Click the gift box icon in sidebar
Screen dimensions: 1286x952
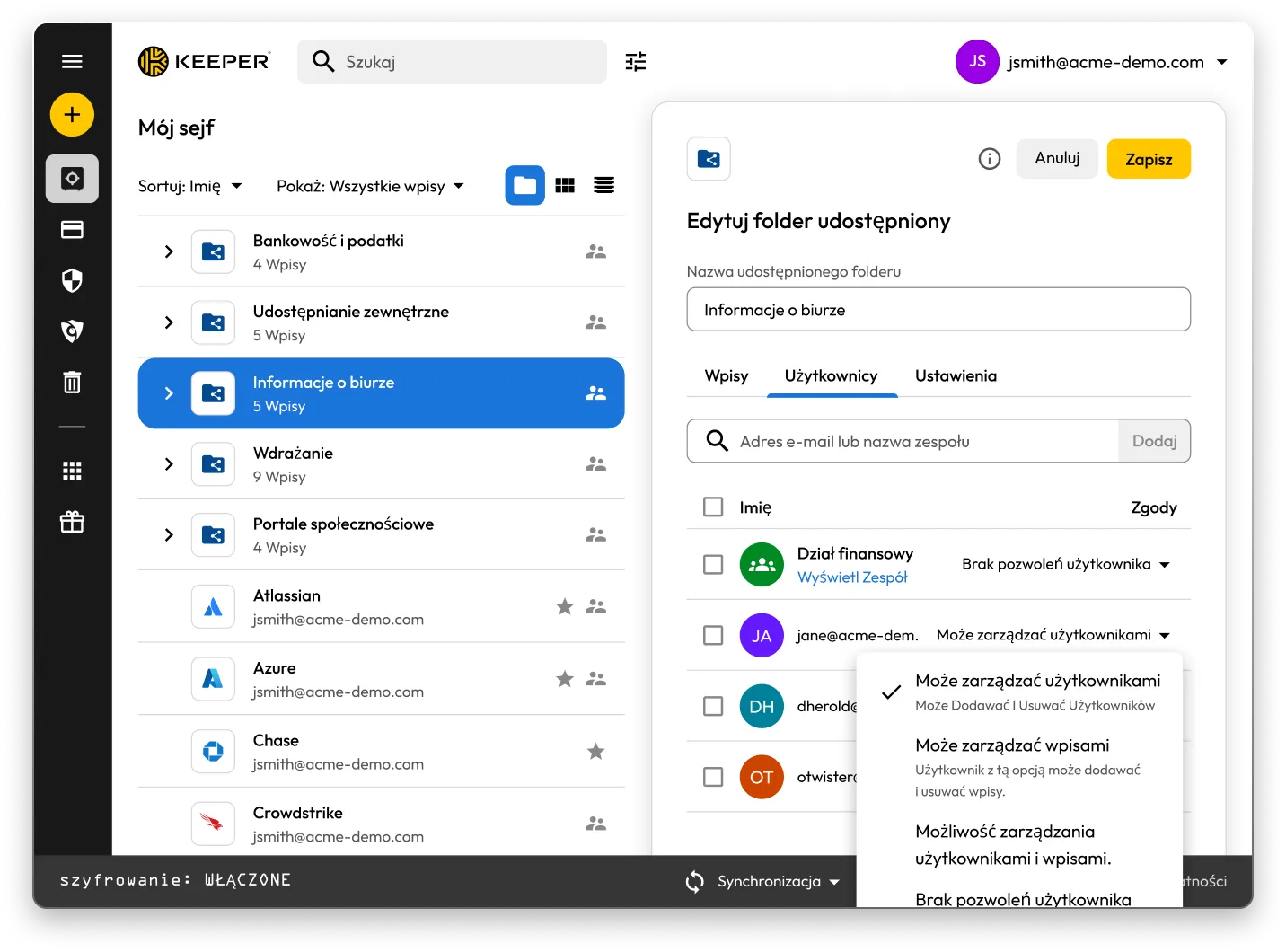pos(72,522)
